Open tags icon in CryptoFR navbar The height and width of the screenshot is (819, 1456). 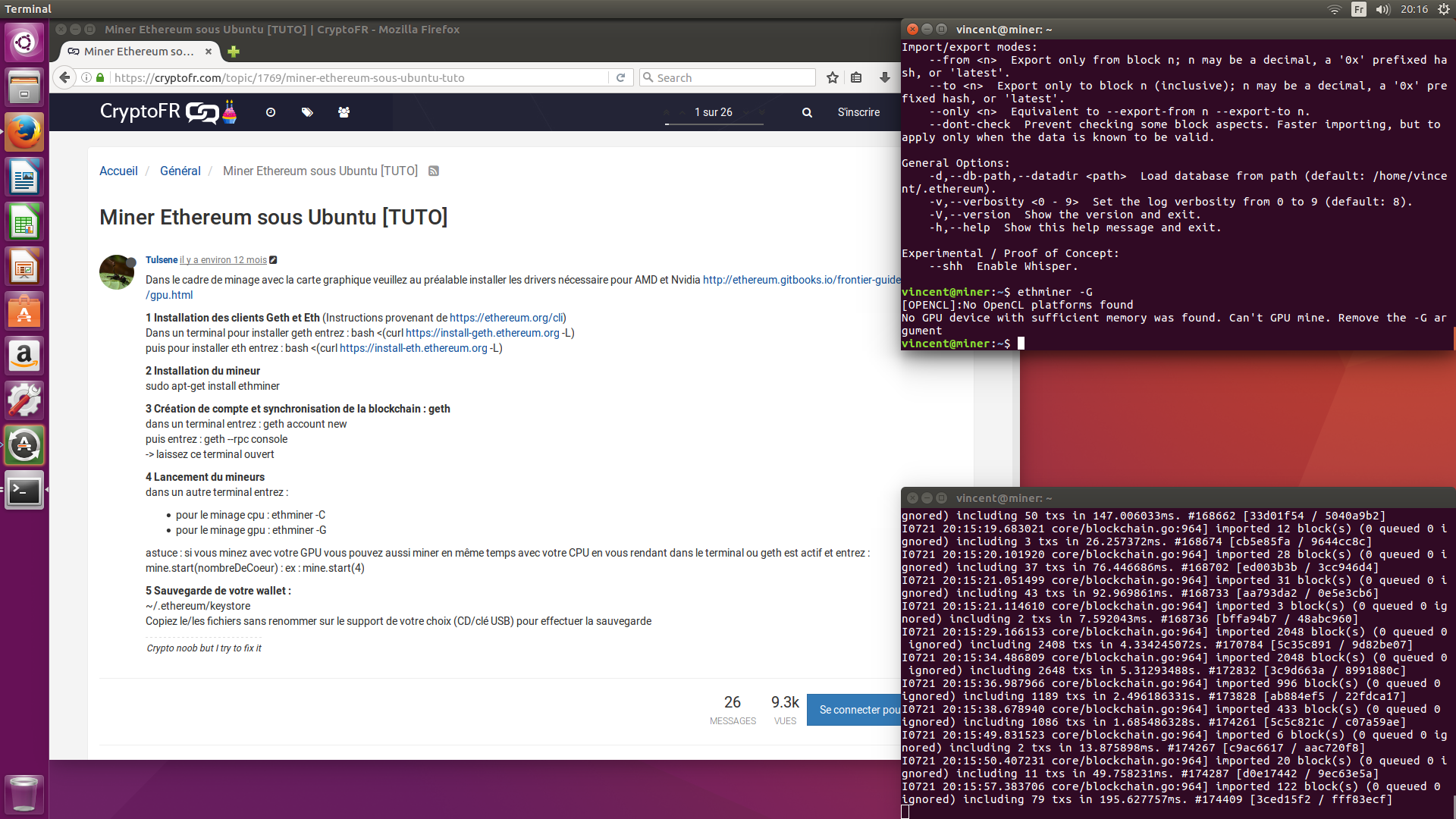click(307, 112)
